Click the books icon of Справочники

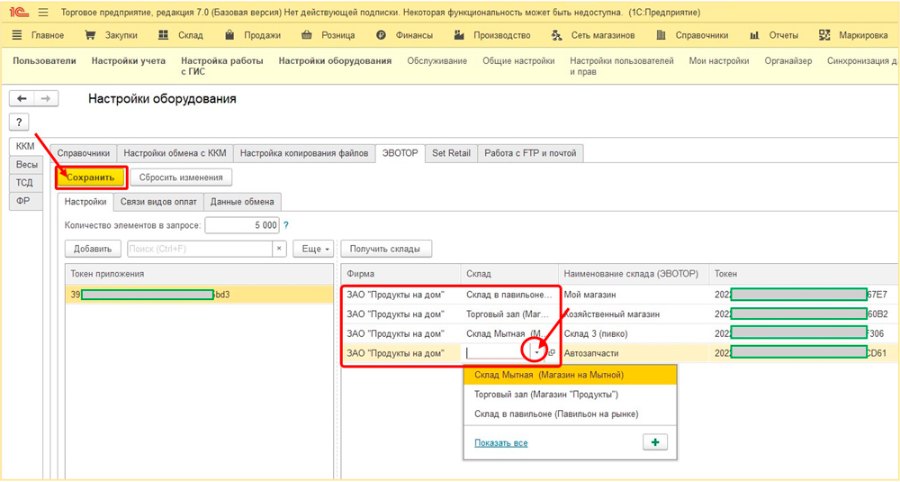661,36
